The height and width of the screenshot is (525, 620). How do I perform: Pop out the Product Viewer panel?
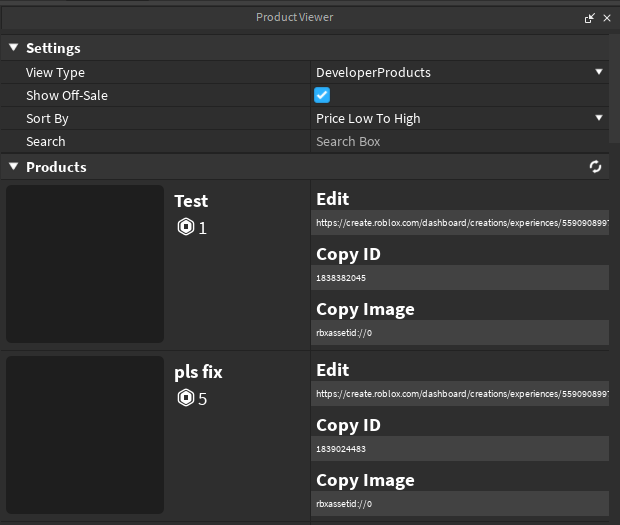[x=590, y=18]
